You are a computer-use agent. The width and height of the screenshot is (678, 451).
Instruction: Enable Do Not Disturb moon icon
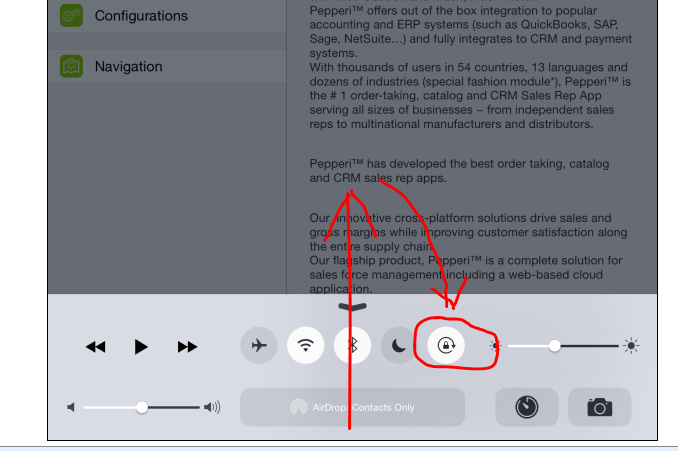point(399,345)
